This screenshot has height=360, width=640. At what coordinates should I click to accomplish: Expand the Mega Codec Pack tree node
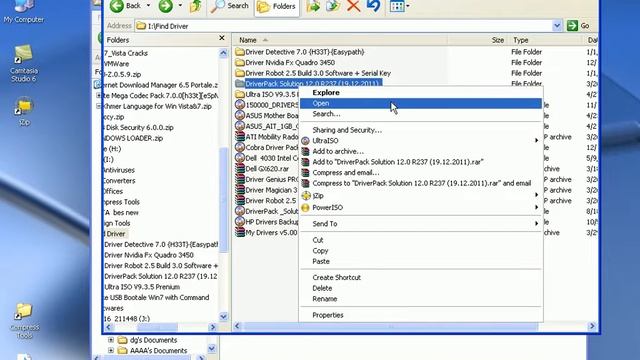99,96
